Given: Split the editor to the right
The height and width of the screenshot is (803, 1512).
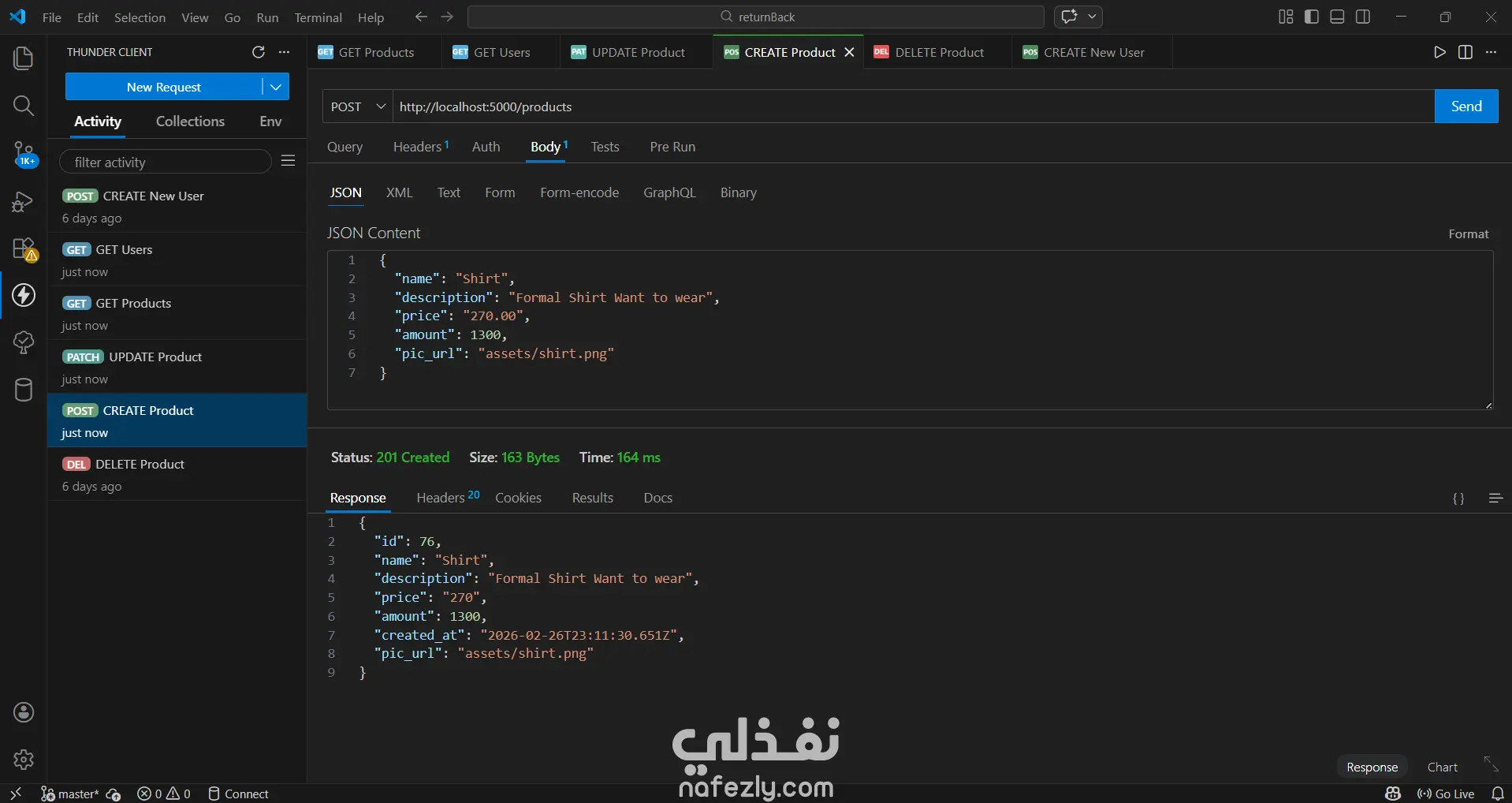Looking at the screenshot, I should click(x=1465, y=52).
